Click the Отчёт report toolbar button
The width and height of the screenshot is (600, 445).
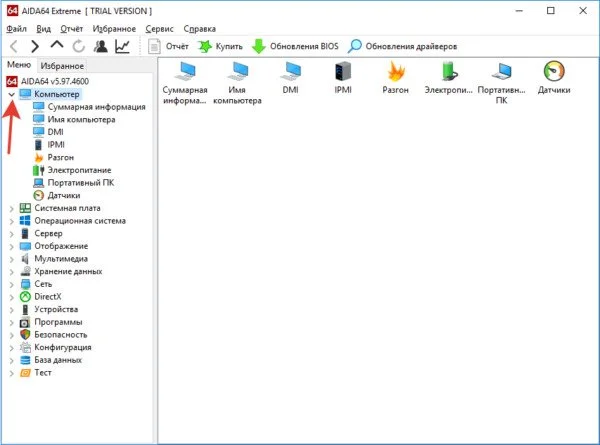point(168,47)
